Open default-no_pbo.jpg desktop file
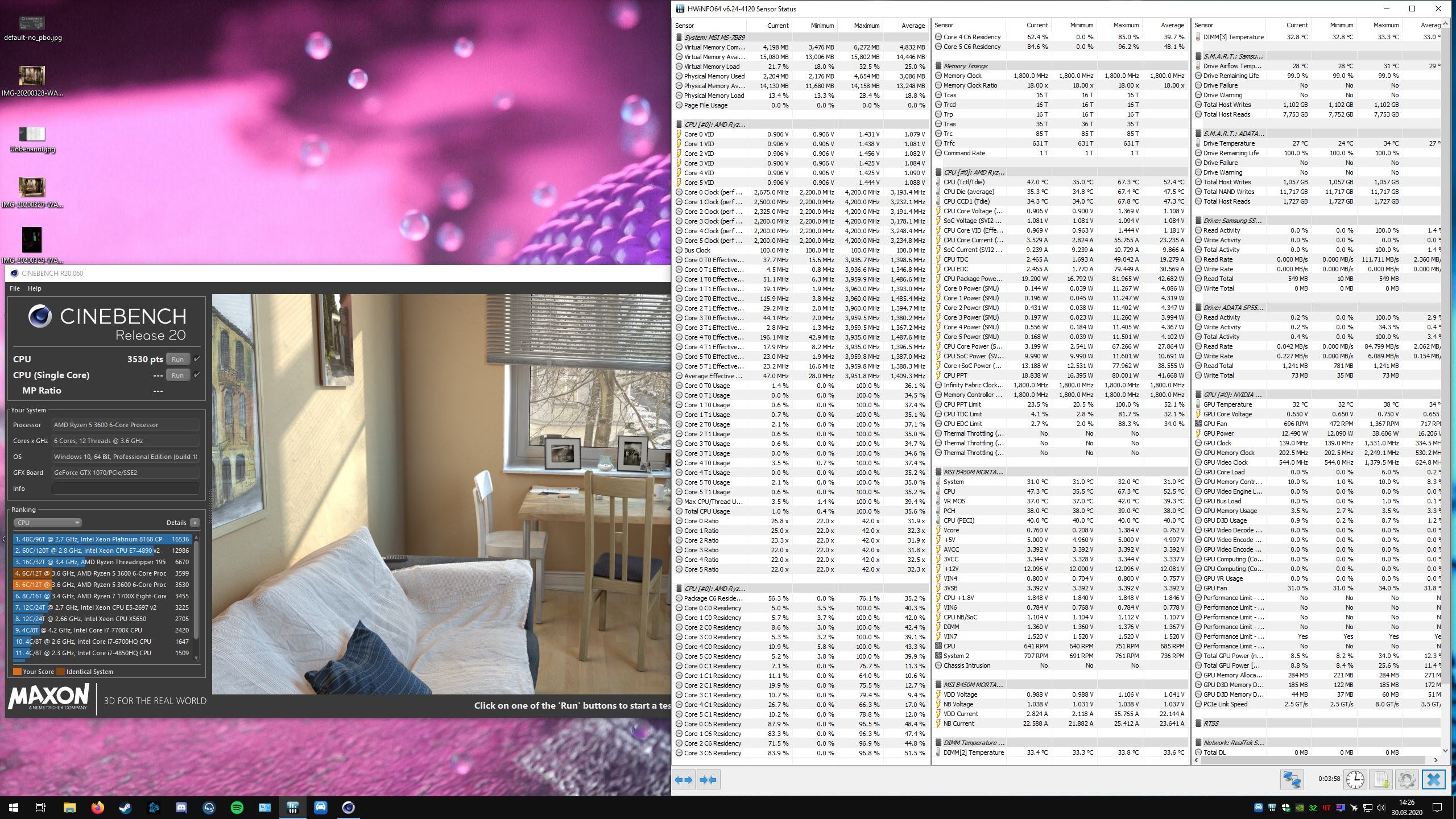Image resolution: width=1456 pixels, height=819 pixels. (32, 27)
